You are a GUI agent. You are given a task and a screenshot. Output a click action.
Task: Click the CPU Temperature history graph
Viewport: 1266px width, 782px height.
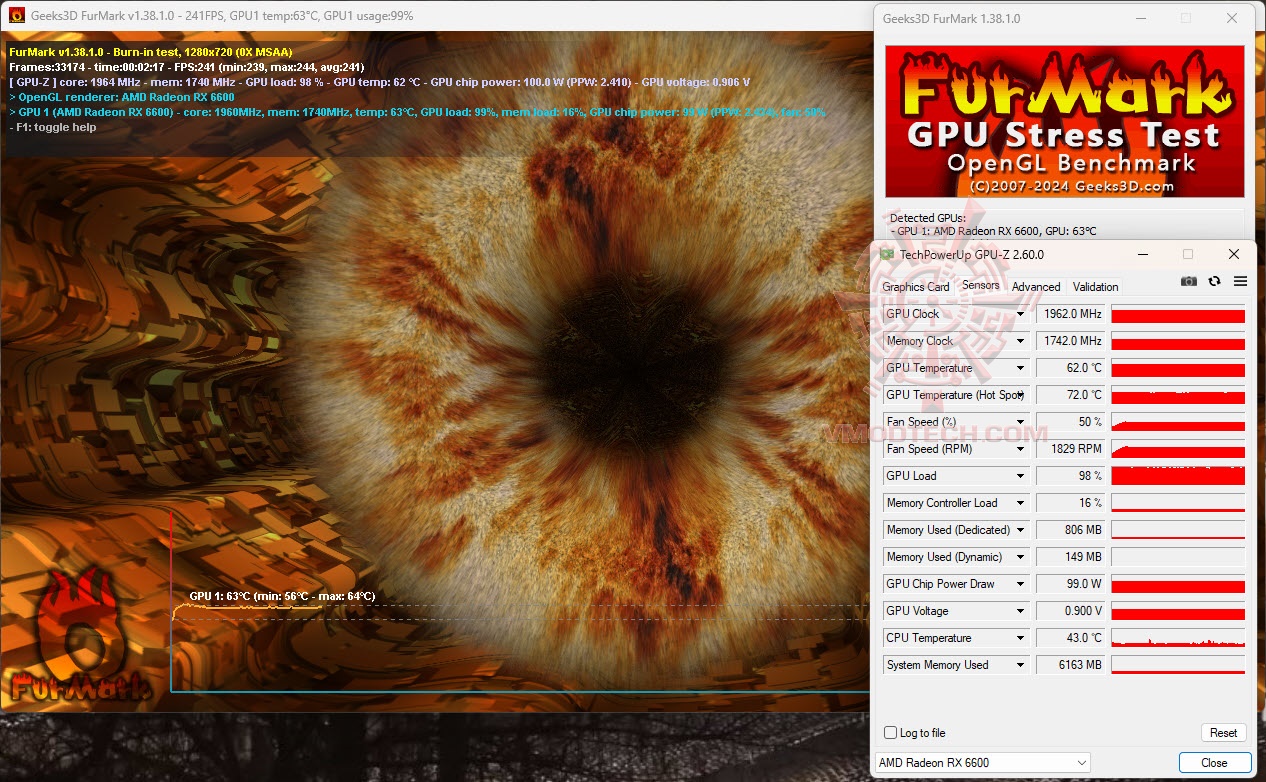(x=1178, y=638)
